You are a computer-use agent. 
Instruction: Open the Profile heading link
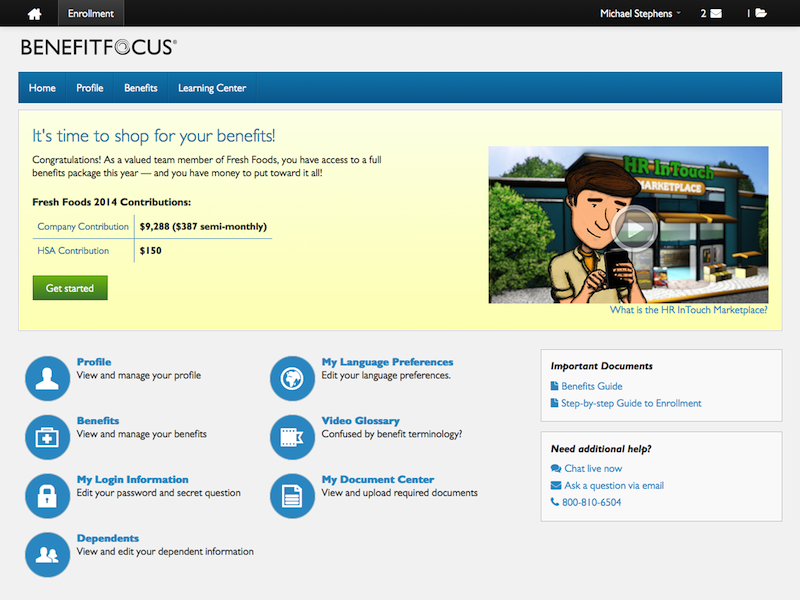[x=94, y=362]
